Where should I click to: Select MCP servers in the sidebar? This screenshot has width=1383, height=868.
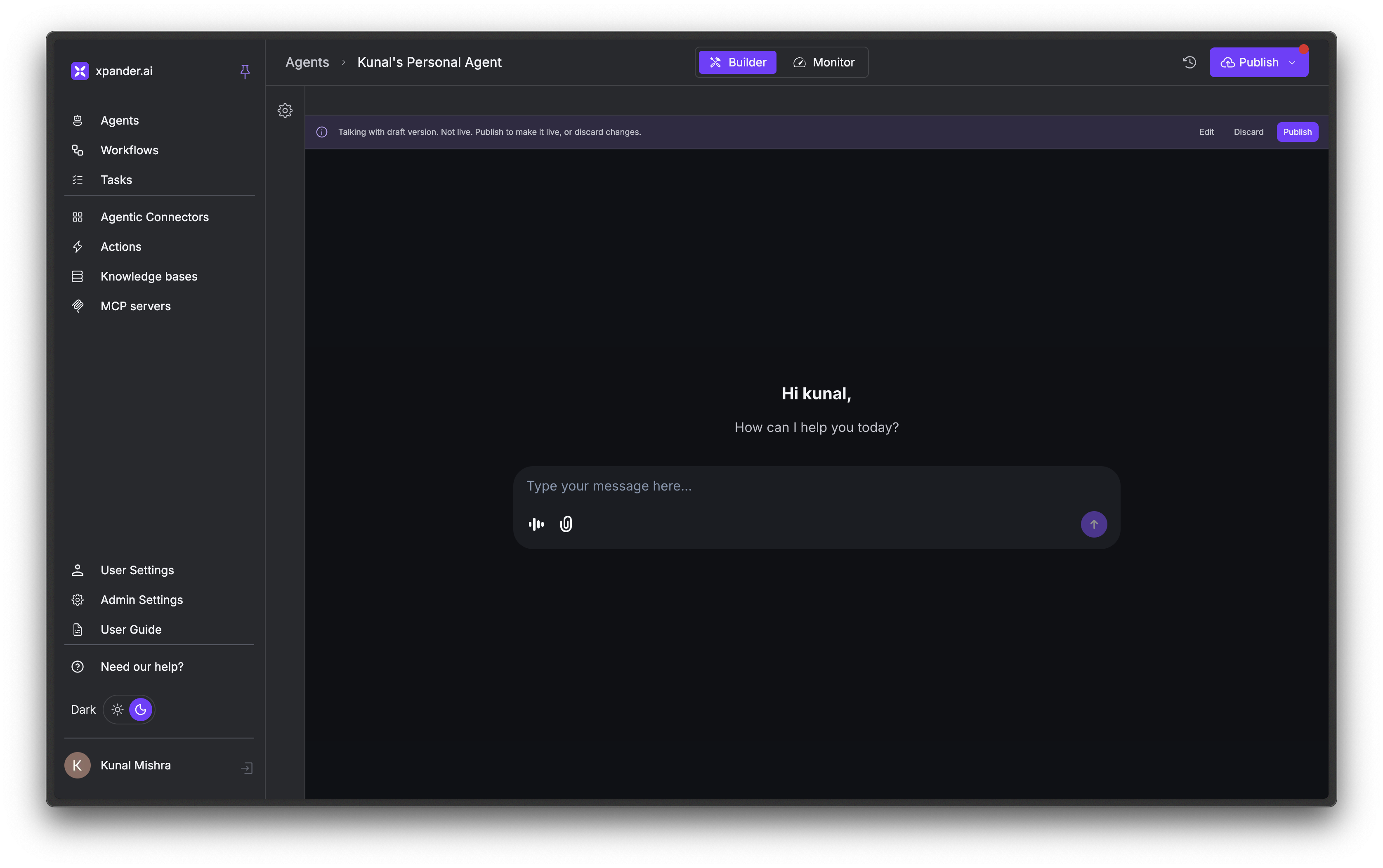coord(135,305)
